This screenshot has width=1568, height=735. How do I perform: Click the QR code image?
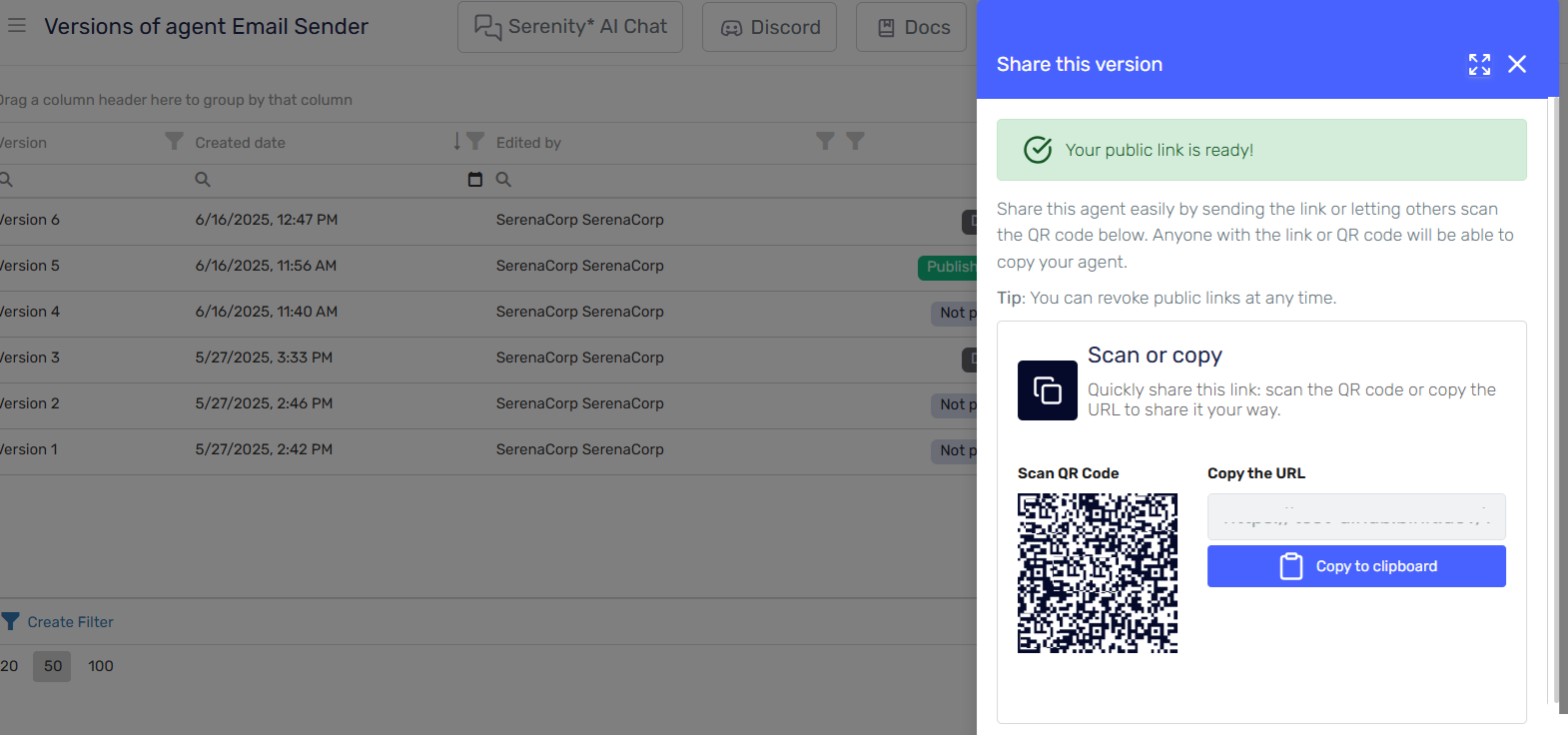tap(1098, 573)
